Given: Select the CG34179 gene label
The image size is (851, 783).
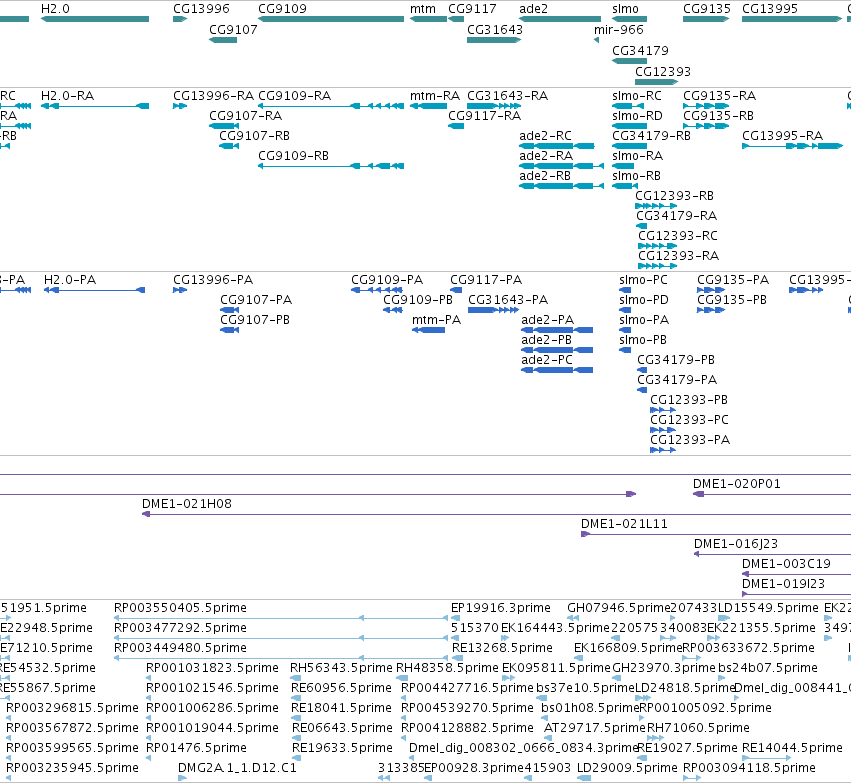Looking at the screenshot, I should 640,50.
